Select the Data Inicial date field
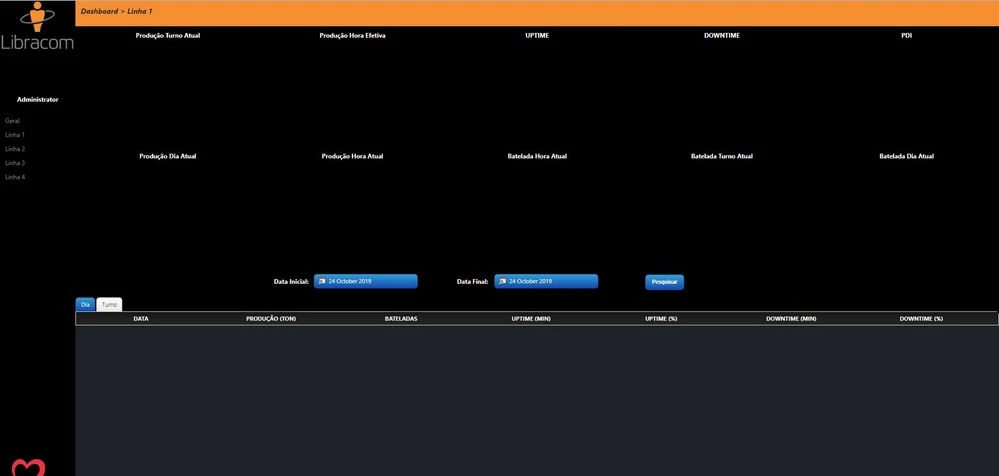Image resolution: width=999 pixels, height=476 pixels. (x=366, y=281)
